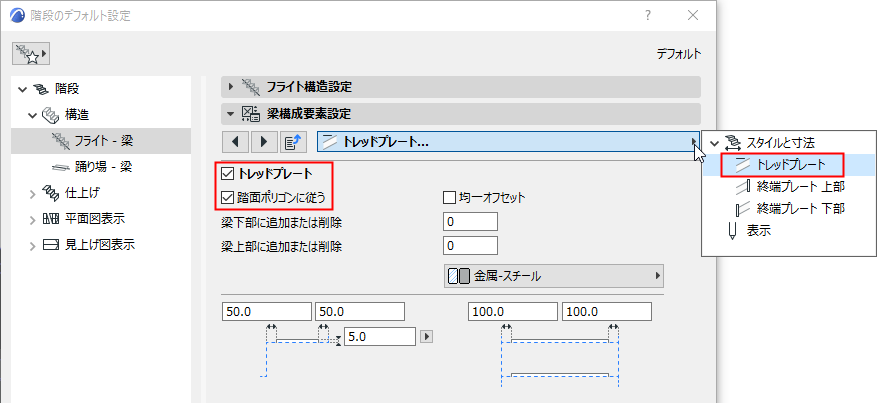Collapse スタイルと寸法 in popup menu
The height and width of the screenshot is (403, 877).
[x=715, y=143]
